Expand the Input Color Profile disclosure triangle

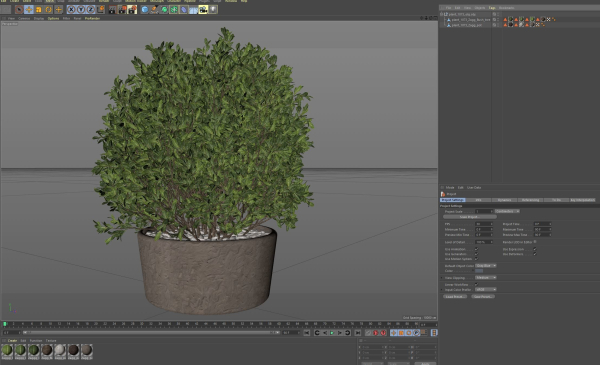click(x=442, y=290)
